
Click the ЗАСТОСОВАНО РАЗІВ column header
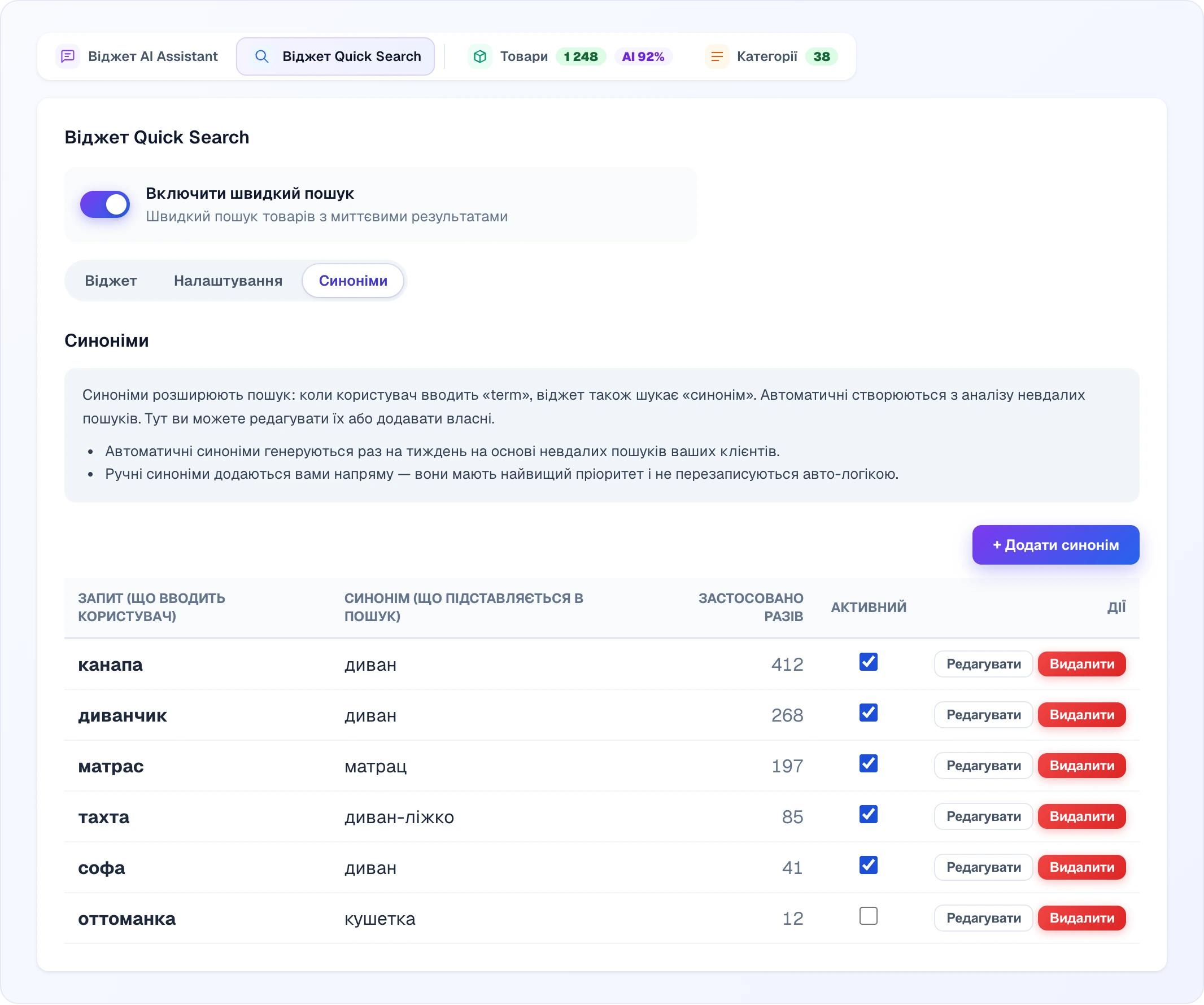pos(751,607)
